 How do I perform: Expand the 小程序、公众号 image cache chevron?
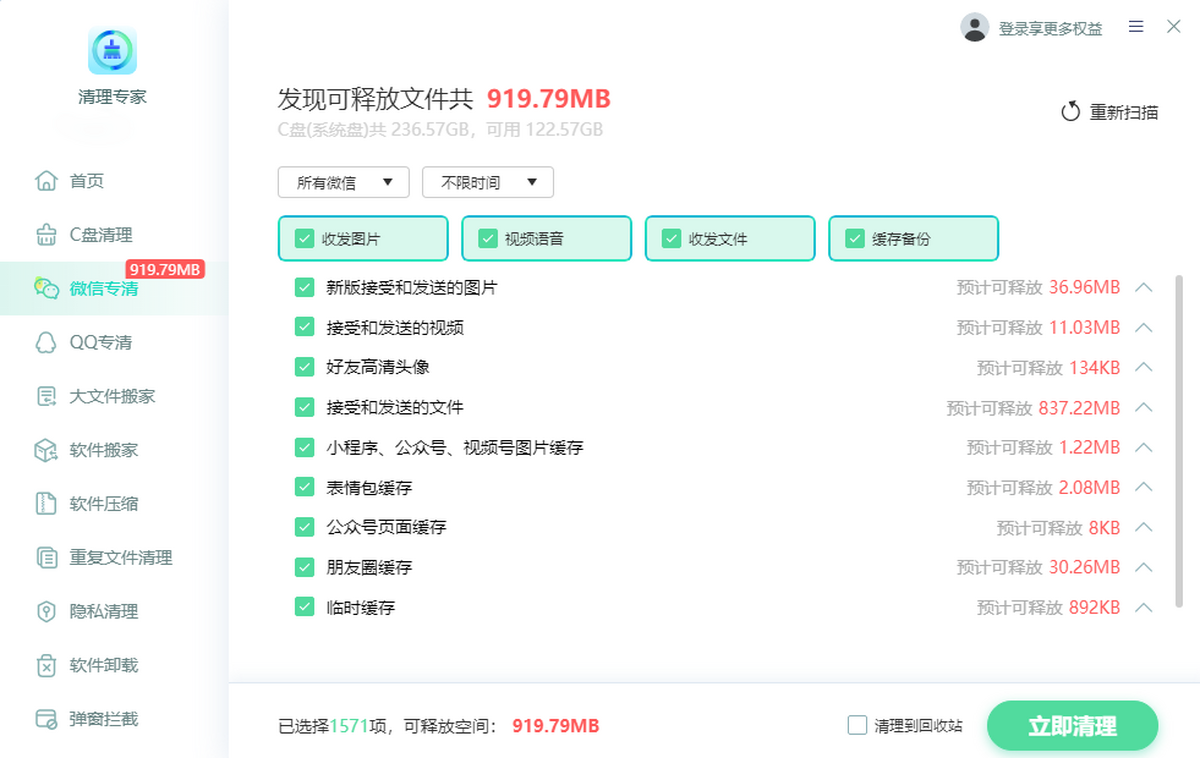[x=1145, y=447]
